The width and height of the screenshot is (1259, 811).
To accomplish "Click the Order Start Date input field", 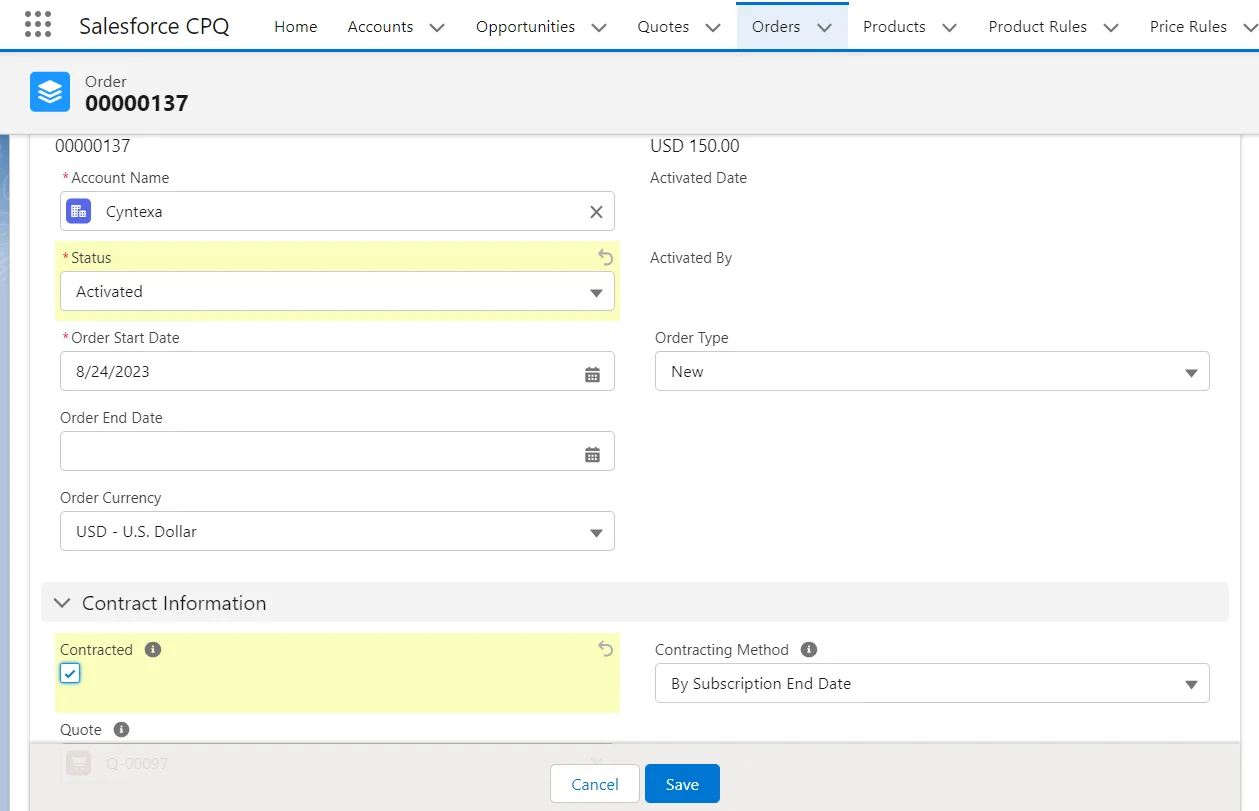I will (300, 371).
